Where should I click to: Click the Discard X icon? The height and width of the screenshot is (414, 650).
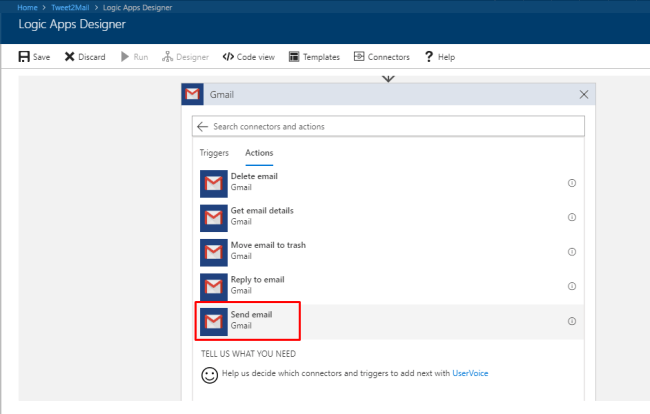[x=69, y=57]
